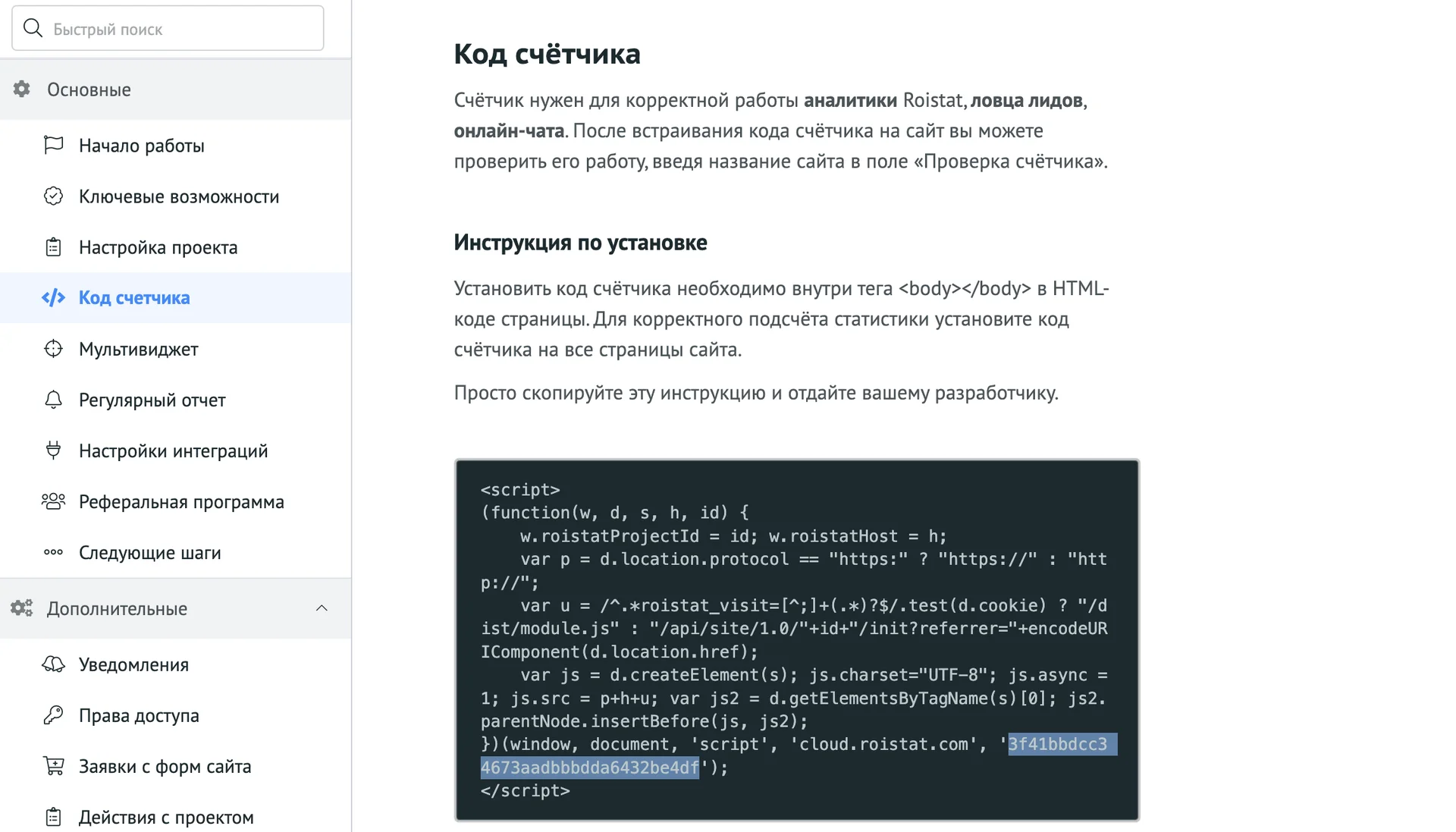Open Мультивиджет settings
The image size is (1456, 832).
139,349
